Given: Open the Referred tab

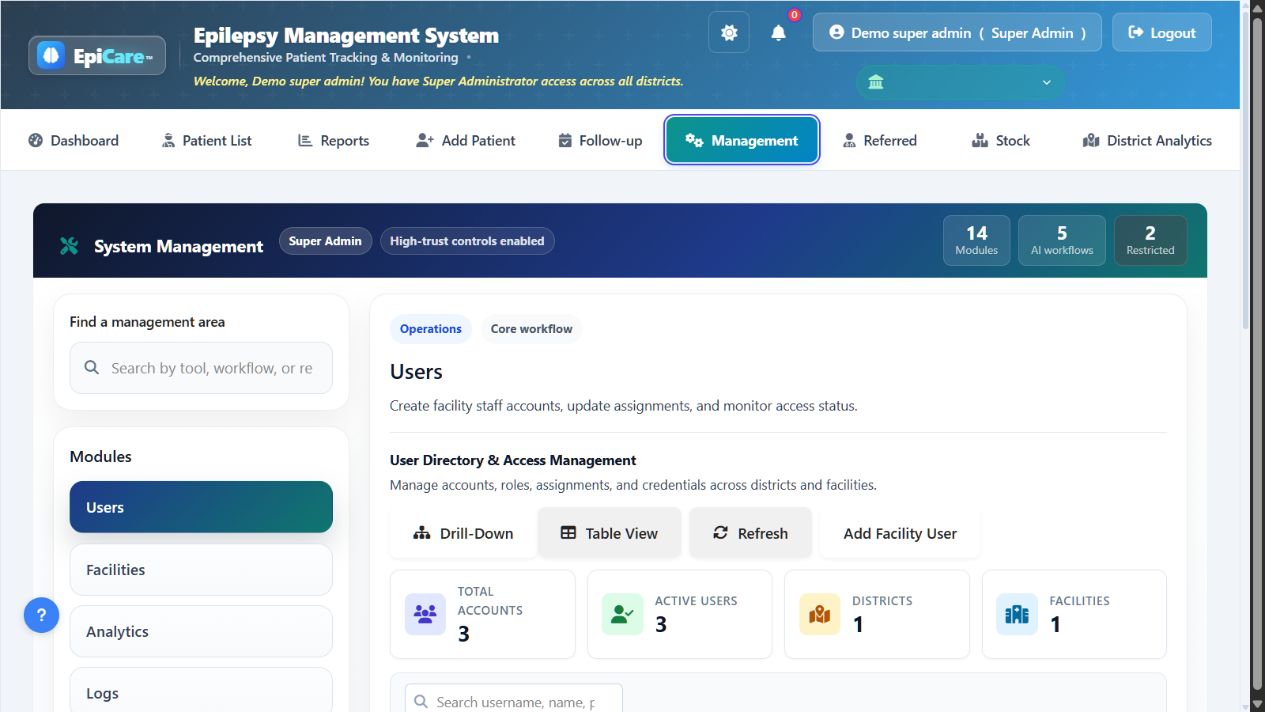Looking at the screenshot, I should (880, 140).
